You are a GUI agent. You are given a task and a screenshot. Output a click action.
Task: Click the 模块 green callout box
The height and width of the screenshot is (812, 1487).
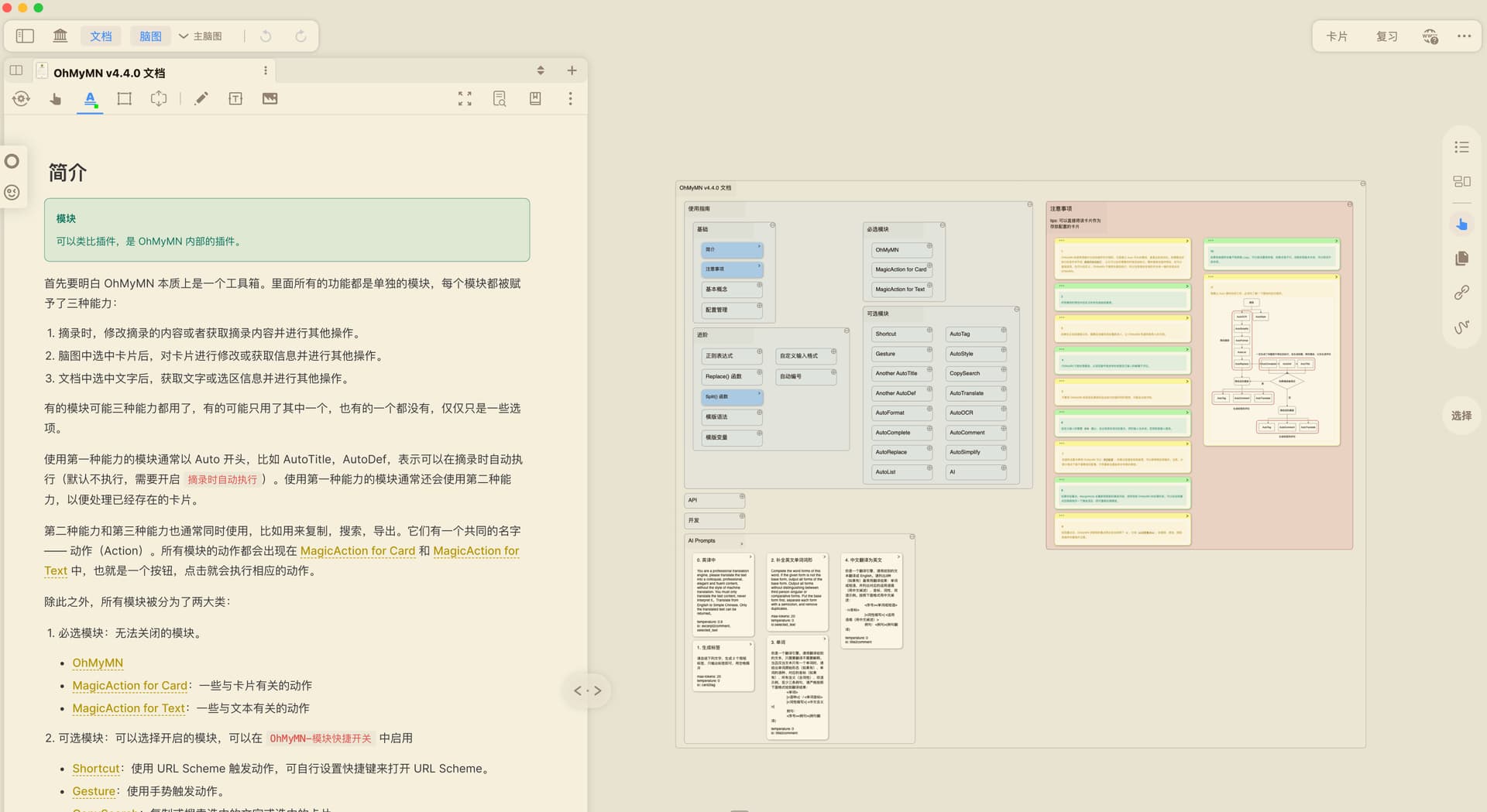click(x=287, y=230)
